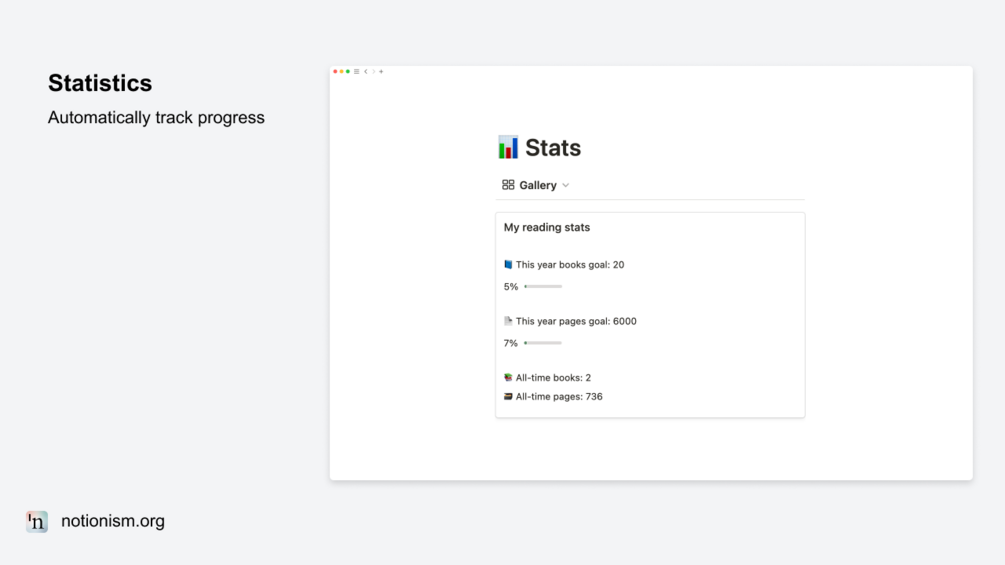Click the emoji beside All-time pages
The width and height of the screenshot is (1005, 565).
click(x=508, y=397)
